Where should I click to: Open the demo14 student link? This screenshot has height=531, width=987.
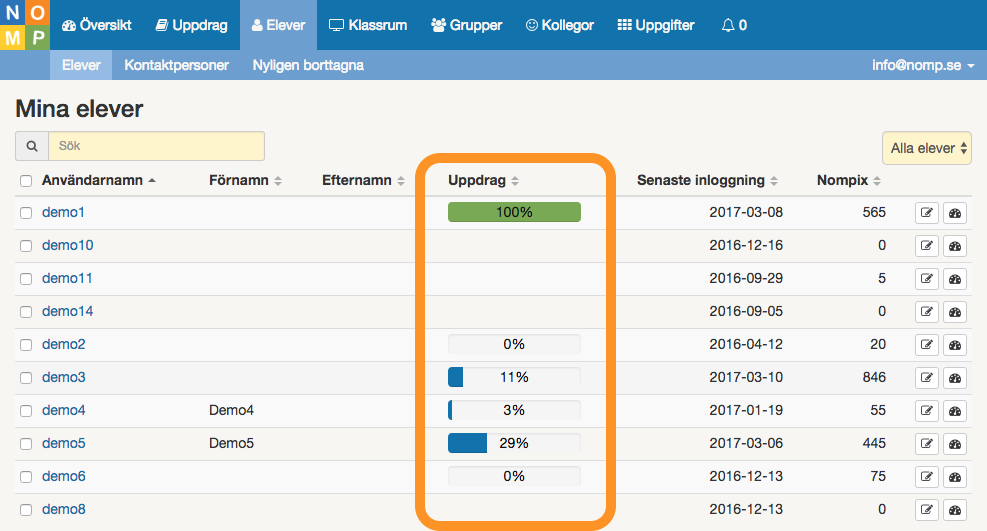[x=67, y=311]
